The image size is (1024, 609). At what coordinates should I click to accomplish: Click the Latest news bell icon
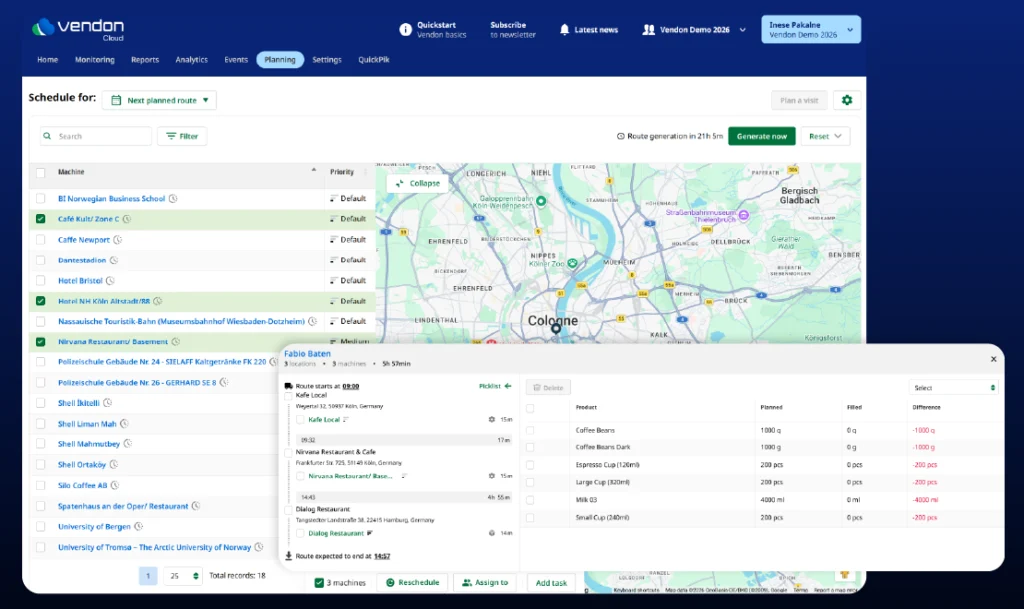click(x=564, y=29)
